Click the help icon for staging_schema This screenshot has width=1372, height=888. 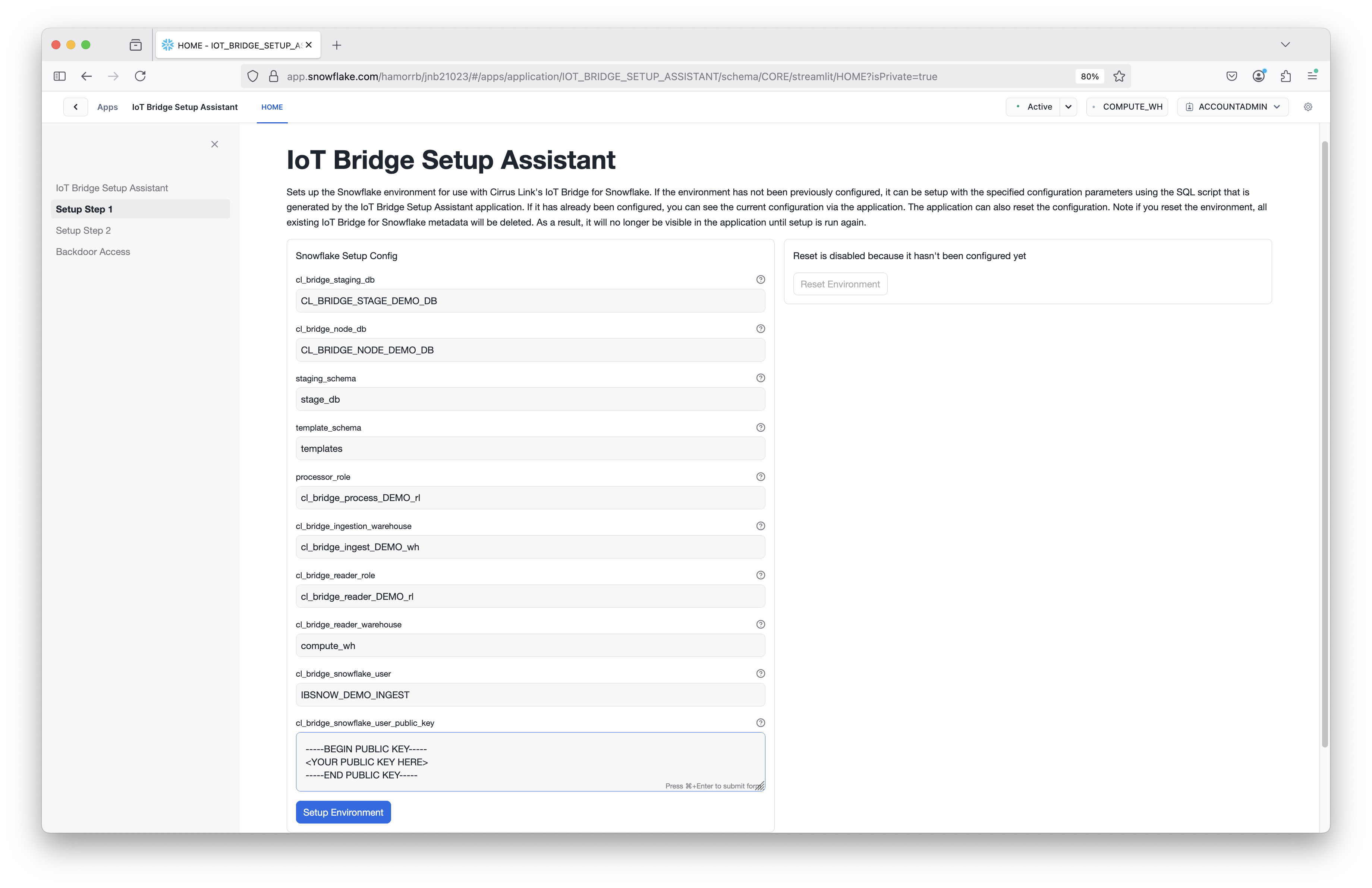click(x=760, y=378)
